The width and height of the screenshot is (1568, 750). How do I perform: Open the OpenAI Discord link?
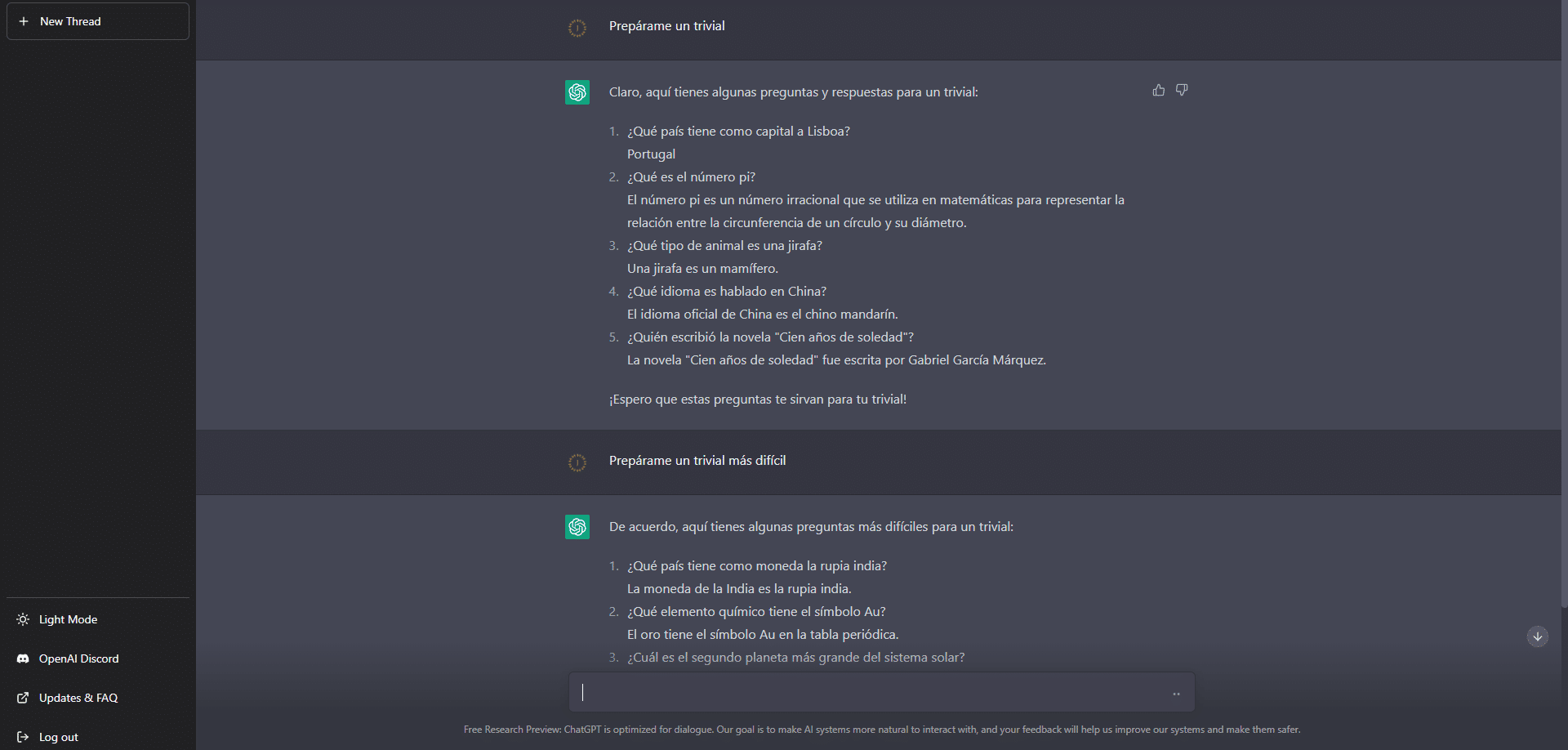click(x=79, y=658)
